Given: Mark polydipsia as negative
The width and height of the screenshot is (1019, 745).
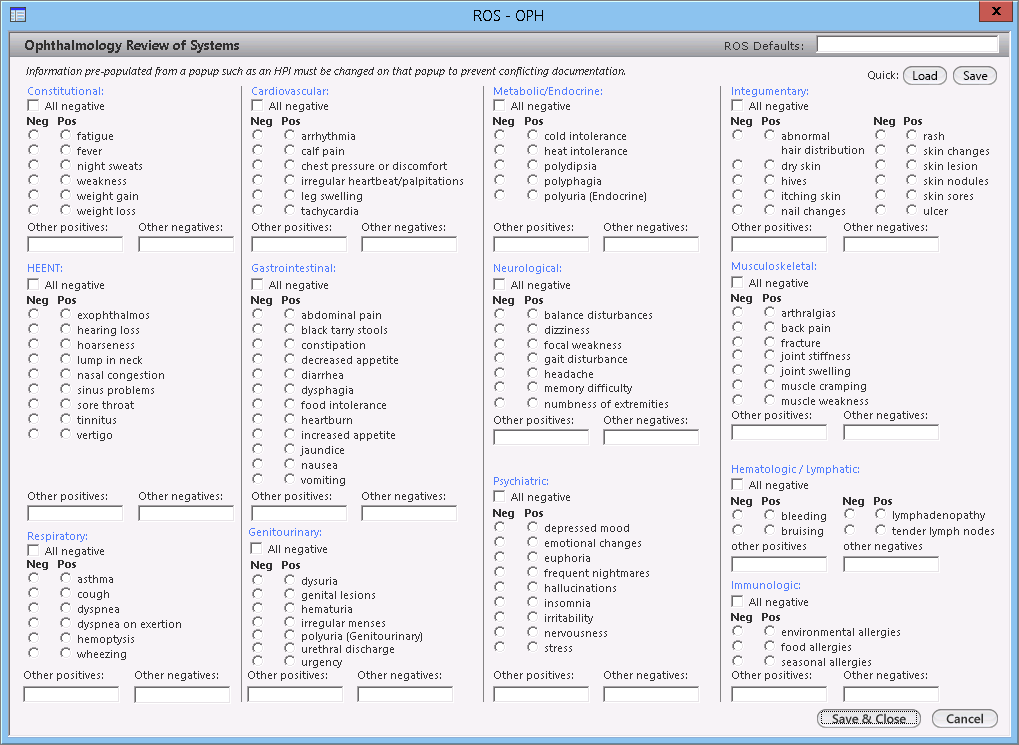Looking at the screenshot, I should coord(499,165).
